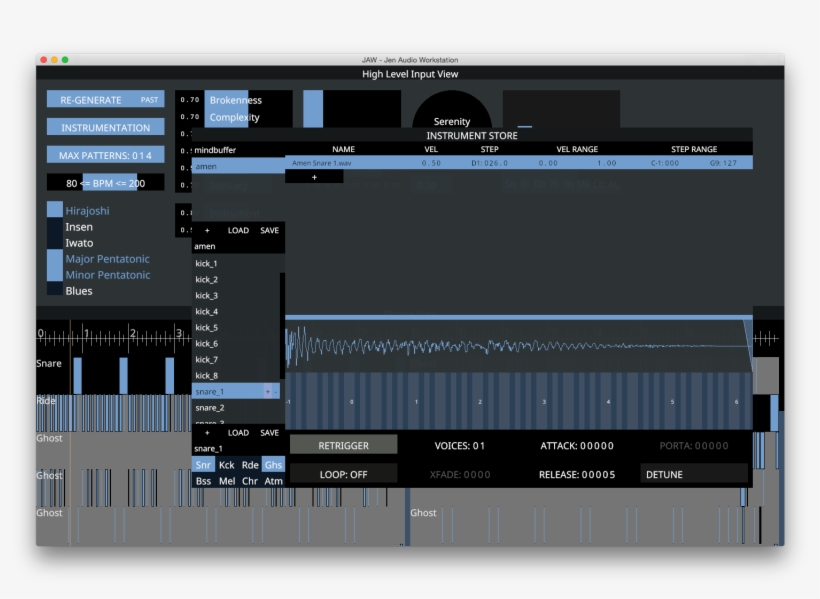This screenshot has width=820, height=599.
Task: Select the Mel instrument category icon
Action: click(x=226, y=480)
